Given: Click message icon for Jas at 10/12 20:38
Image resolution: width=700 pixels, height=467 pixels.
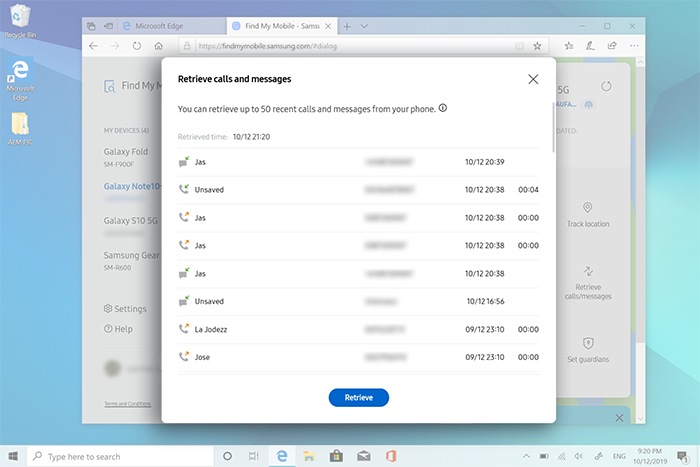Looking at the screenshot, I should click(x=183, y=273).
